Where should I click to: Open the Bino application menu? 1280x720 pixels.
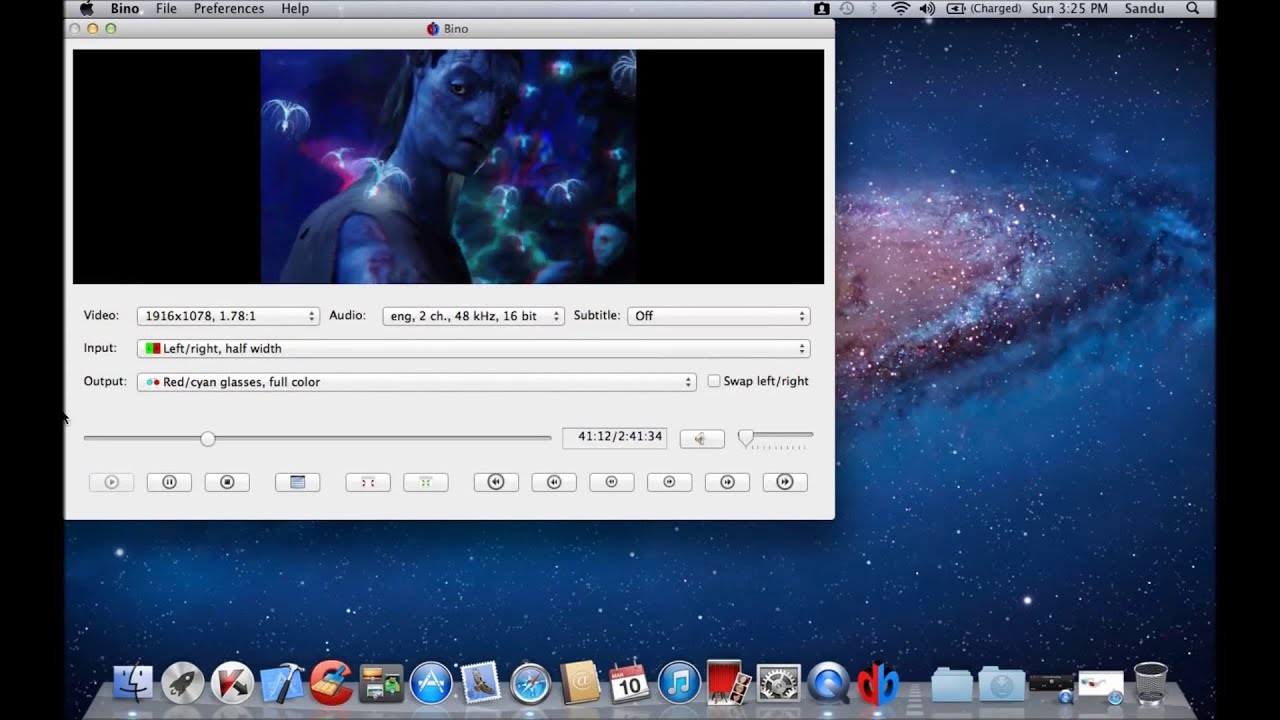125,8
